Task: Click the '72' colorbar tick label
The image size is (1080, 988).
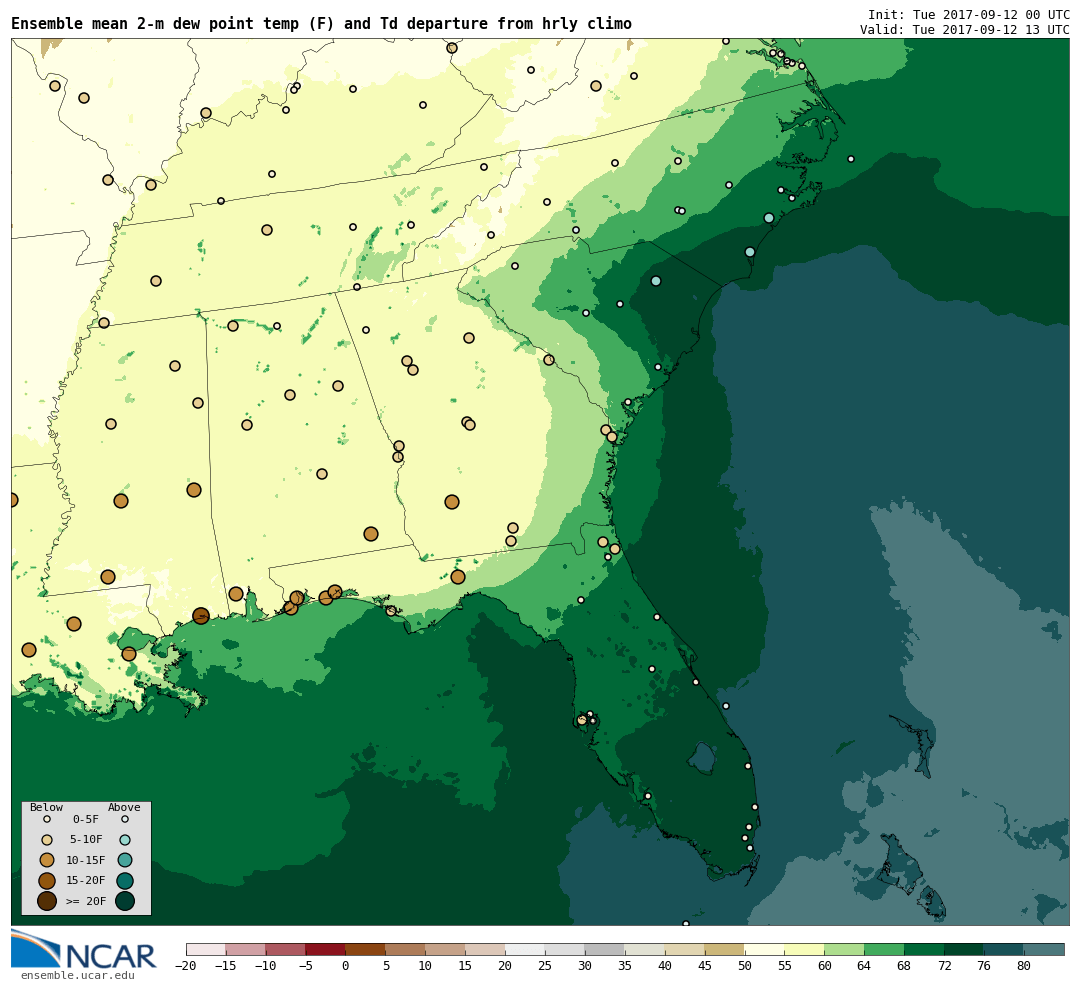Action: [x=945, y=966]
